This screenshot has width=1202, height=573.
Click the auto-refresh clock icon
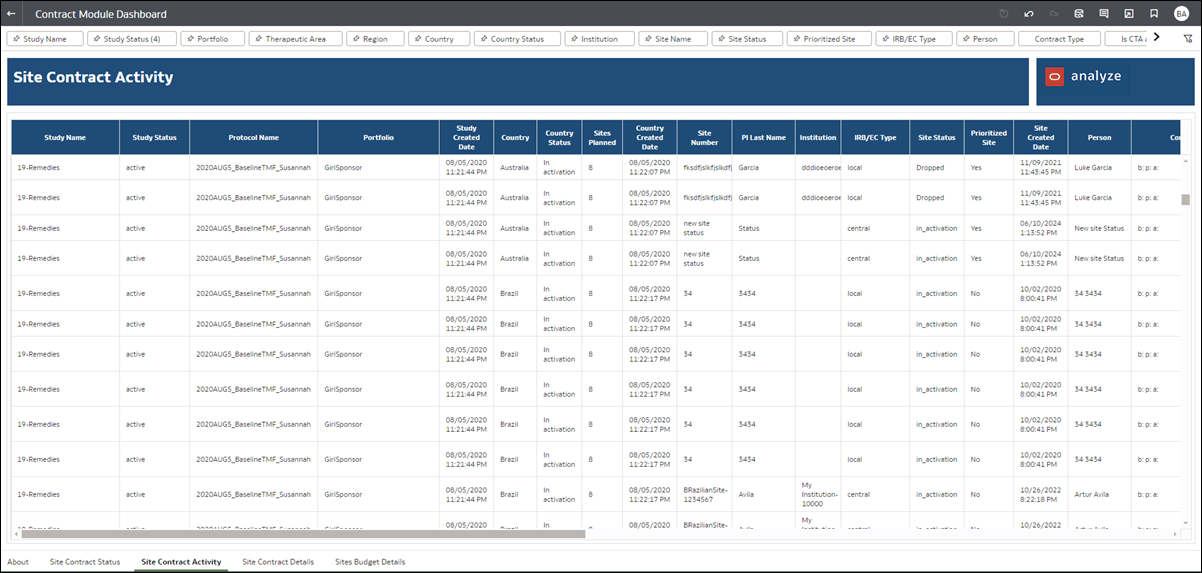point(1004,14)
